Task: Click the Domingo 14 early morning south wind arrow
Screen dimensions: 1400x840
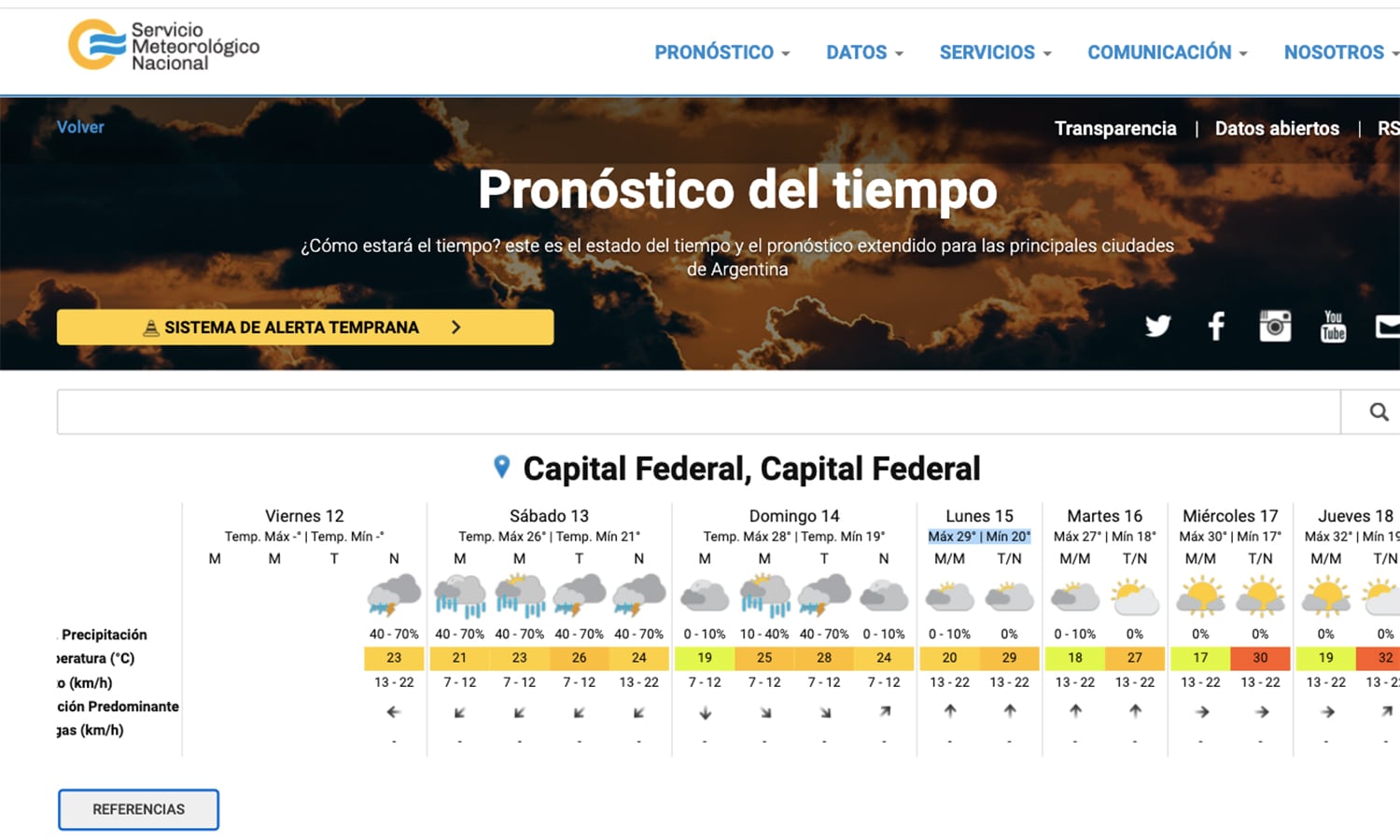Action: tap(705, 712)
